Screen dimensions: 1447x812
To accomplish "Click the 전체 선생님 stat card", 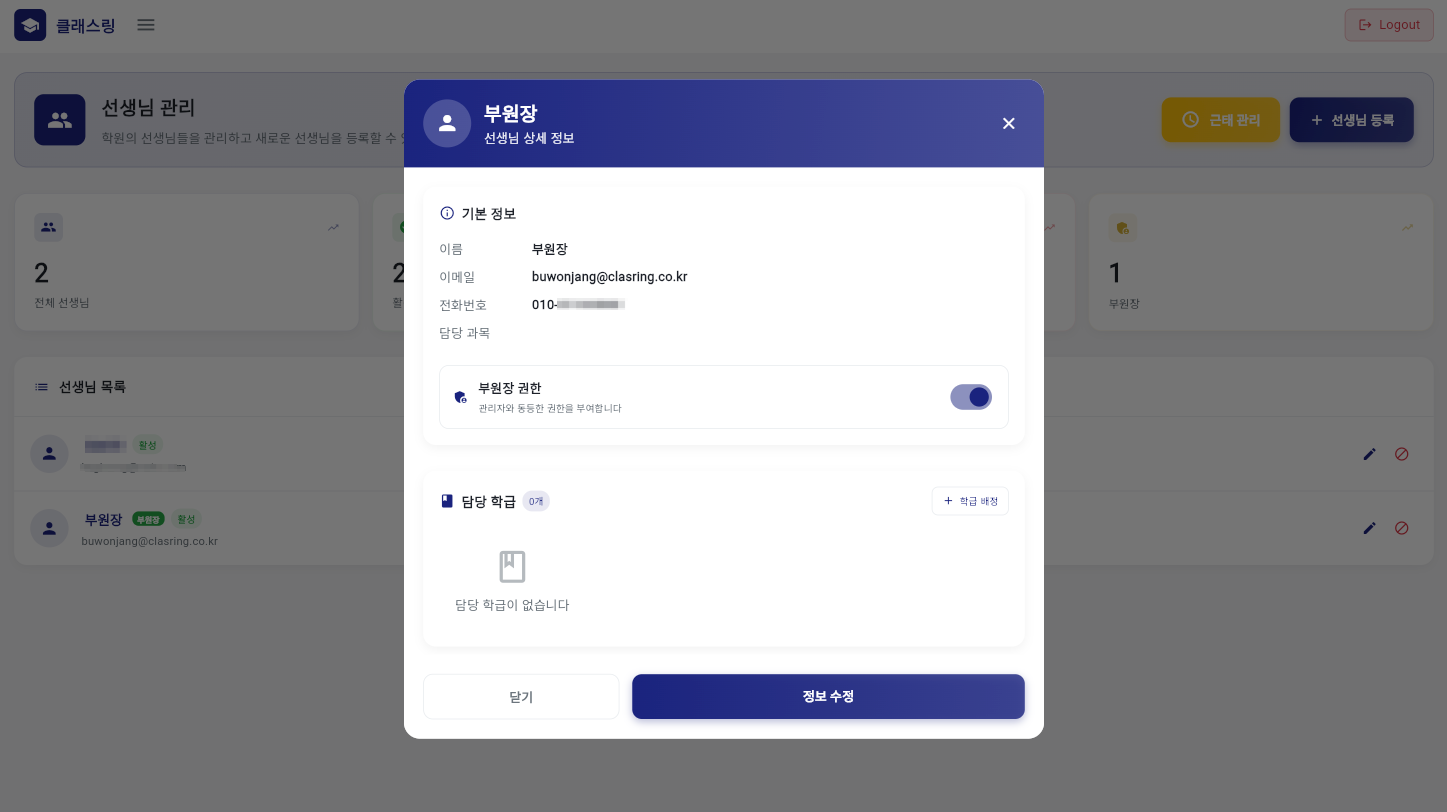I will (x=186, y=262).
